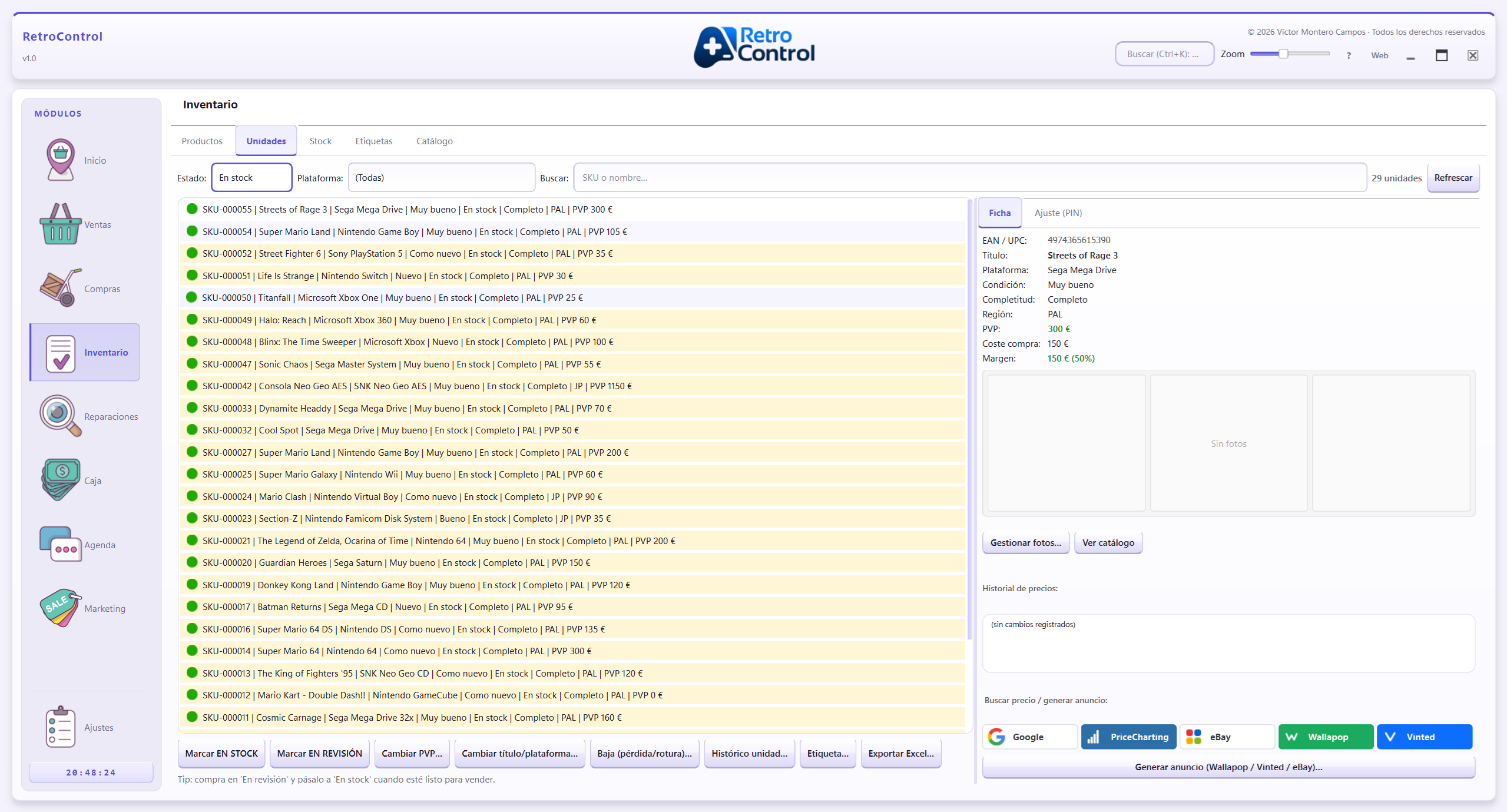This screenshot has height=812, width=1507.
Task: Click the help question mark
Action: [1349, 55]
